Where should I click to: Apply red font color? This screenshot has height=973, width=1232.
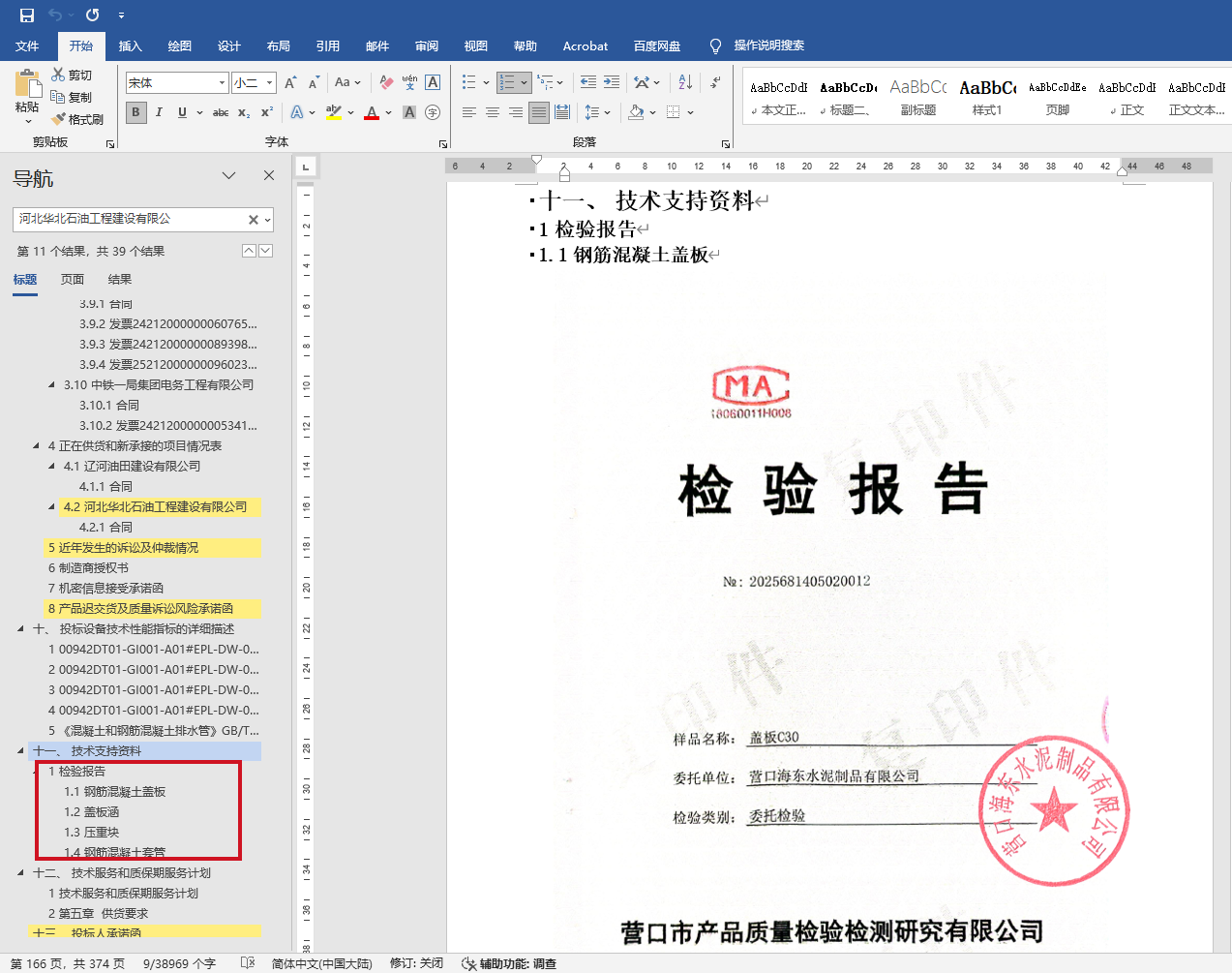[x=372, y=112]
